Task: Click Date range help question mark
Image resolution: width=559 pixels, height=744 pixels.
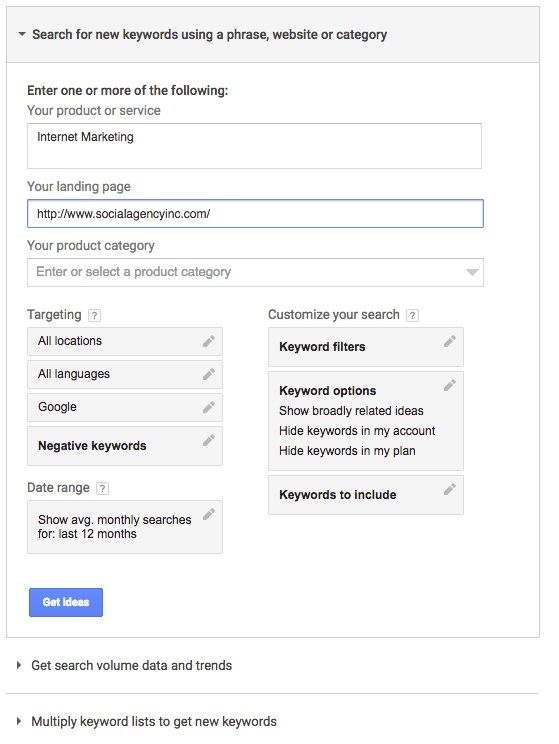Action: coord(102,488)
